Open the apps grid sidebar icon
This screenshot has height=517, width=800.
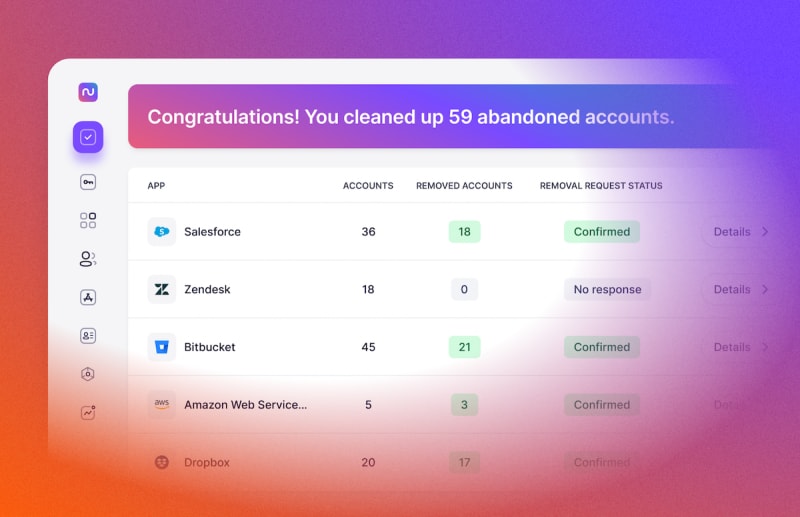click(x=88, y=220)
